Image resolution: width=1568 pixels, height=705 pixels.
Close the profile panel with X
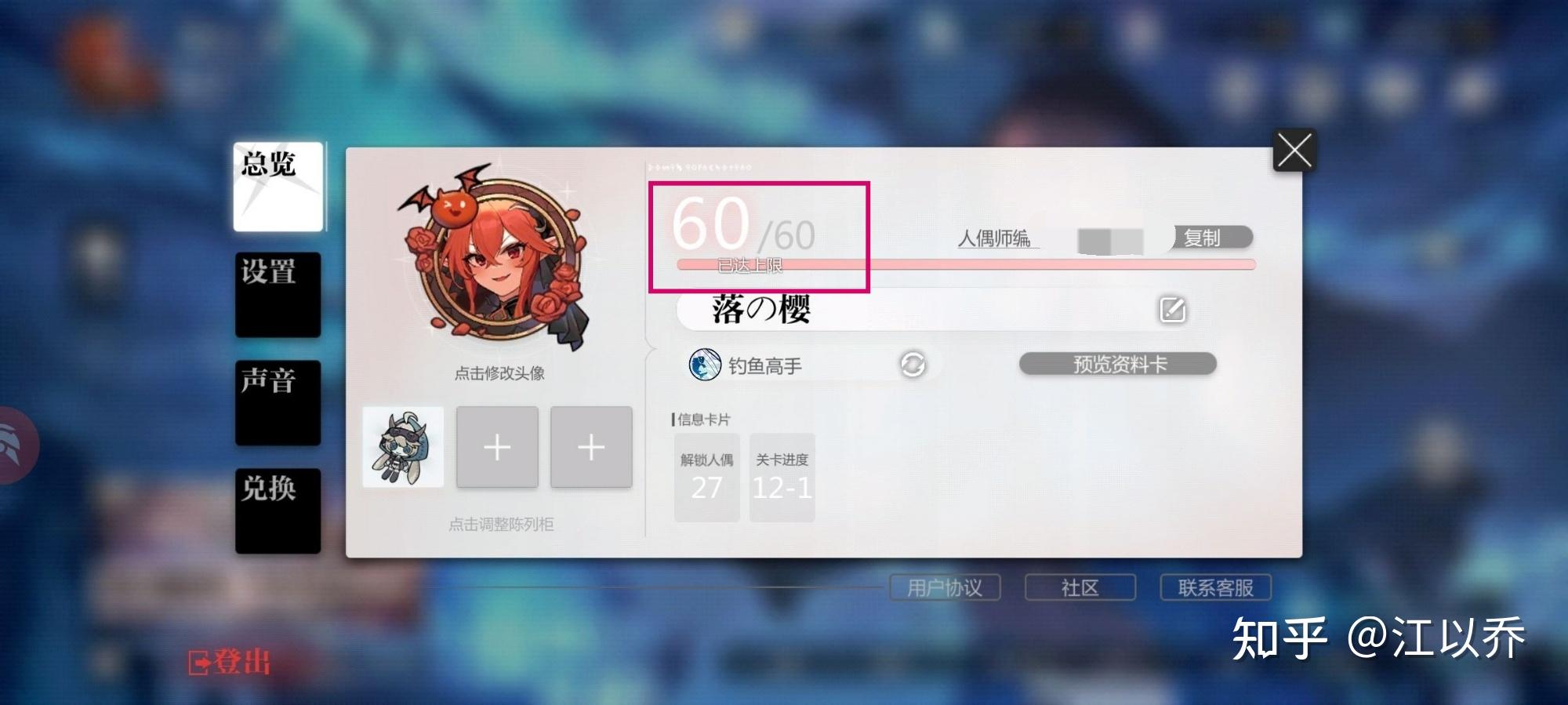(x=1294, y=150)
